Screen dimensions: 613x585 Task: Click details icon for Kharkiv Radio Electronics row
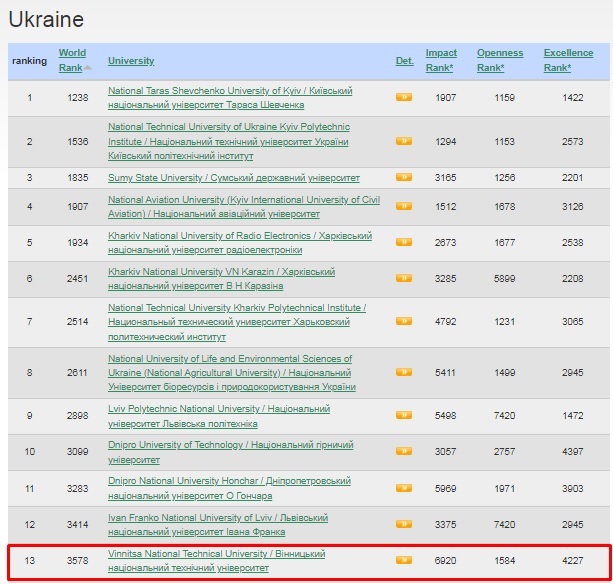[x=403, y=242]
